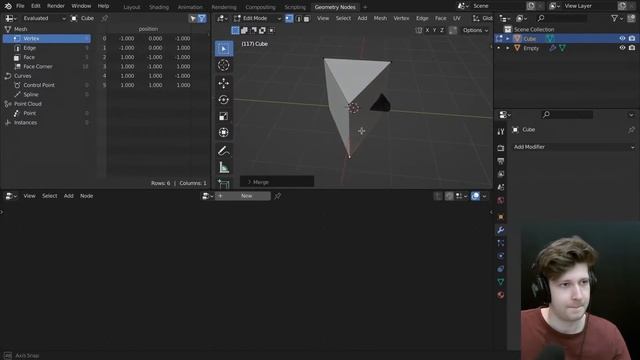This screenshot has height=360, width=640.
Task: Toggle Y axis mirror
Action: click(x=434, y=30)
